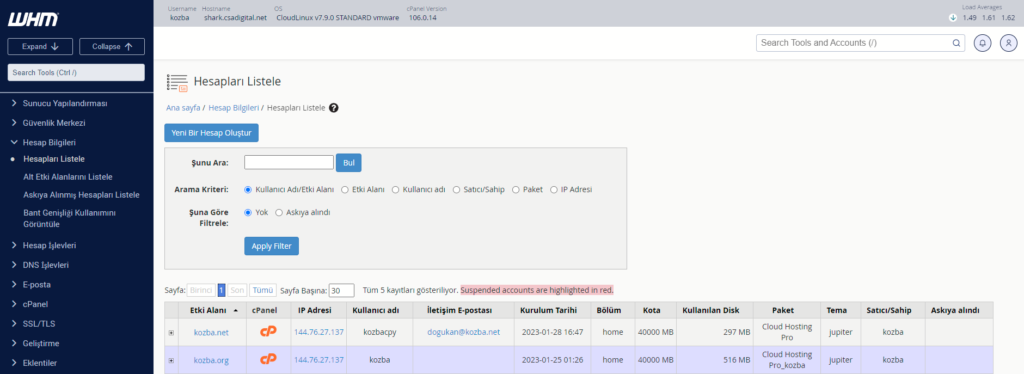Select Paket search criterion
1024x374 pixels.
pos(516,189)
